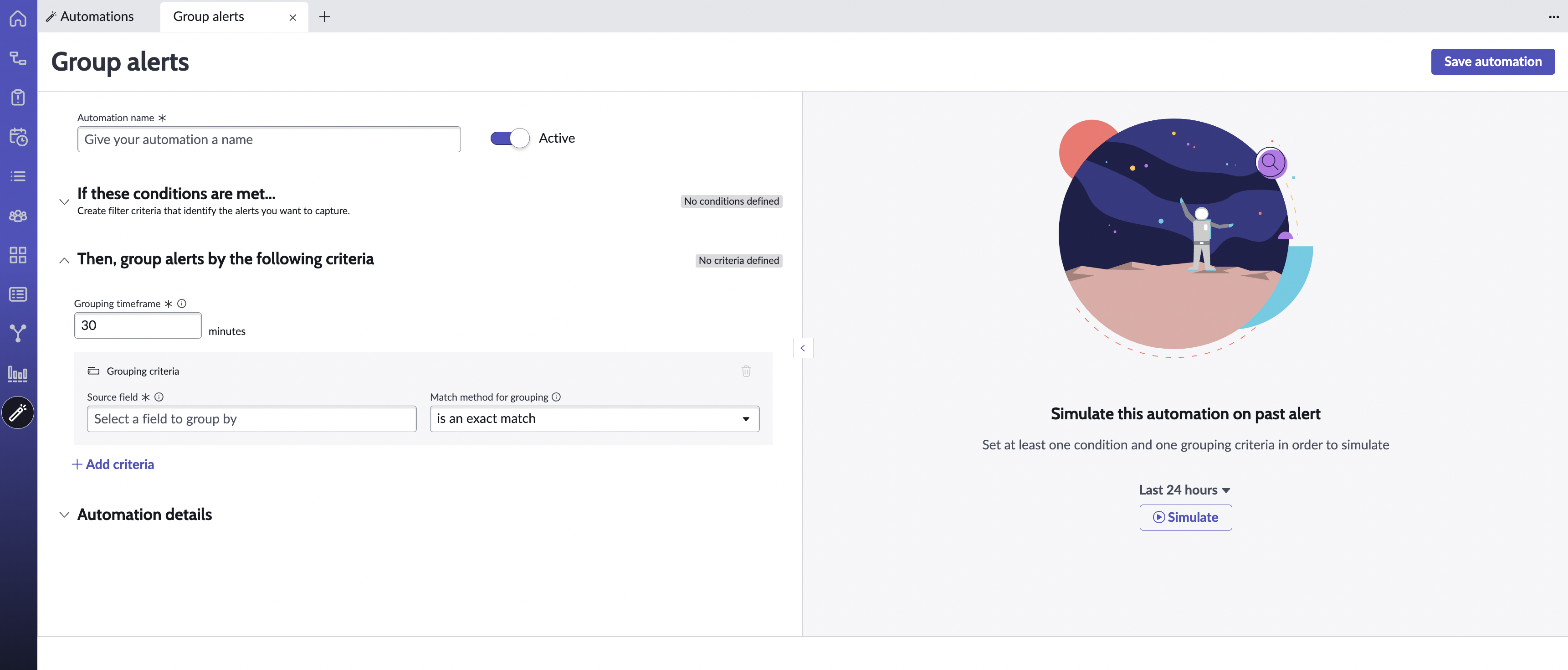Open the calendar clock sidebar icon
1568x670 pixels.
coord(18,136)
